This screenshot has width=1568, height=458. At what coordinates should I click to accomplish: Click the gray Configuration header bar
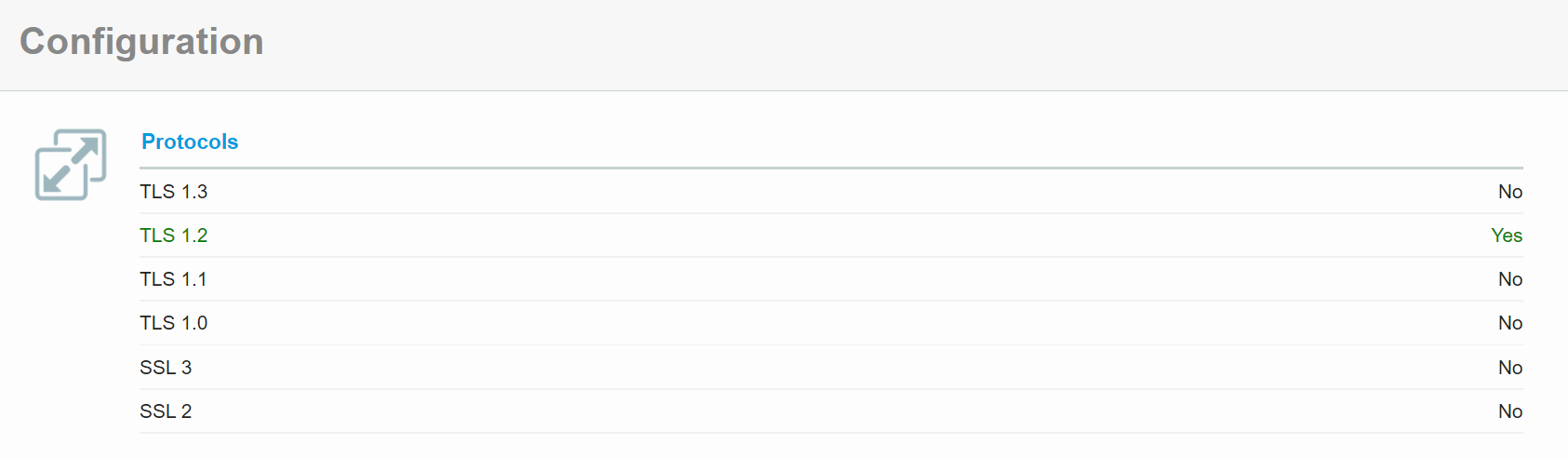pyautogui.click(x=784, y=45)
